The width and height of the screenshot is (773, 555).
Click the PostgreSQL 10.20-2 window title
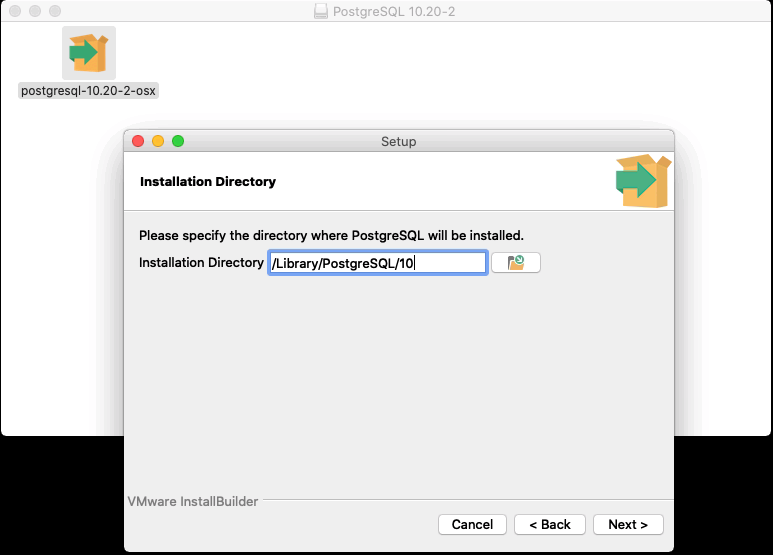click(x=394, y=11)
